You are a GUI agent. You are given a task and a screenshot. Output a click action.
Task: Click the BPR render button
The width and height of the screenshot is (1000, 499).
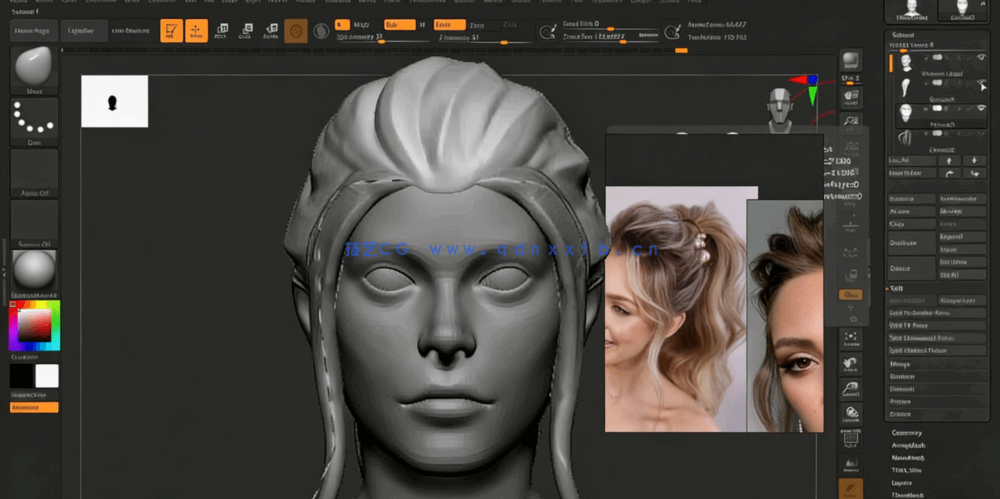click(850, 61)
